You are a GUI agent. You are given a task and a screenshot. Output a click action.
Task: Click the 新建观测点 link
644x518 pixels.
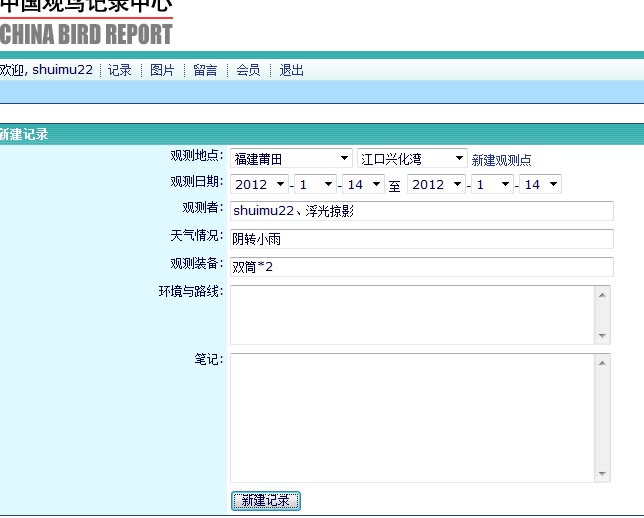(501, 160)
